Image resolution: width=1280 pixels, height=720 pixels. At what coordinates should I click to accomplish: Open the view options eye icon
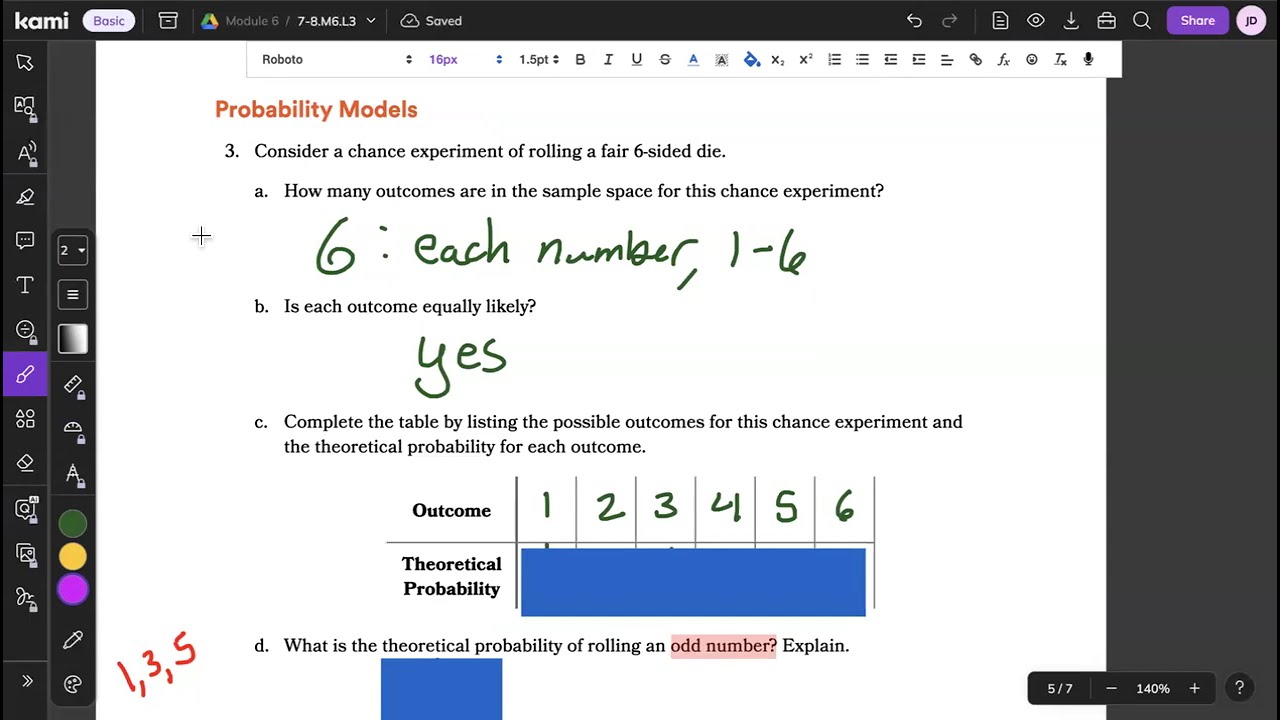1036,20
